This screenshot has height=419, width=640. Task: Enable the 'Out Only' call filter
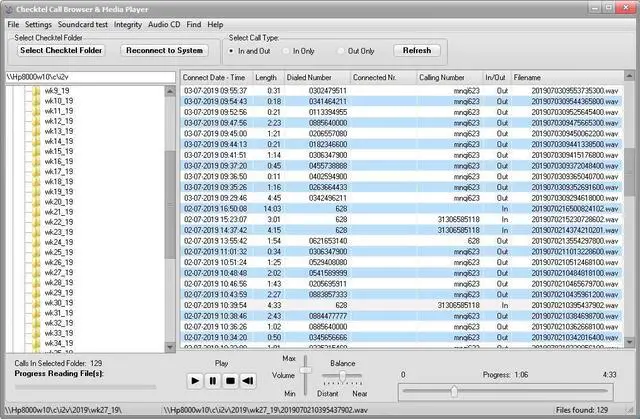pyautogui.click(x=340, y=50)
